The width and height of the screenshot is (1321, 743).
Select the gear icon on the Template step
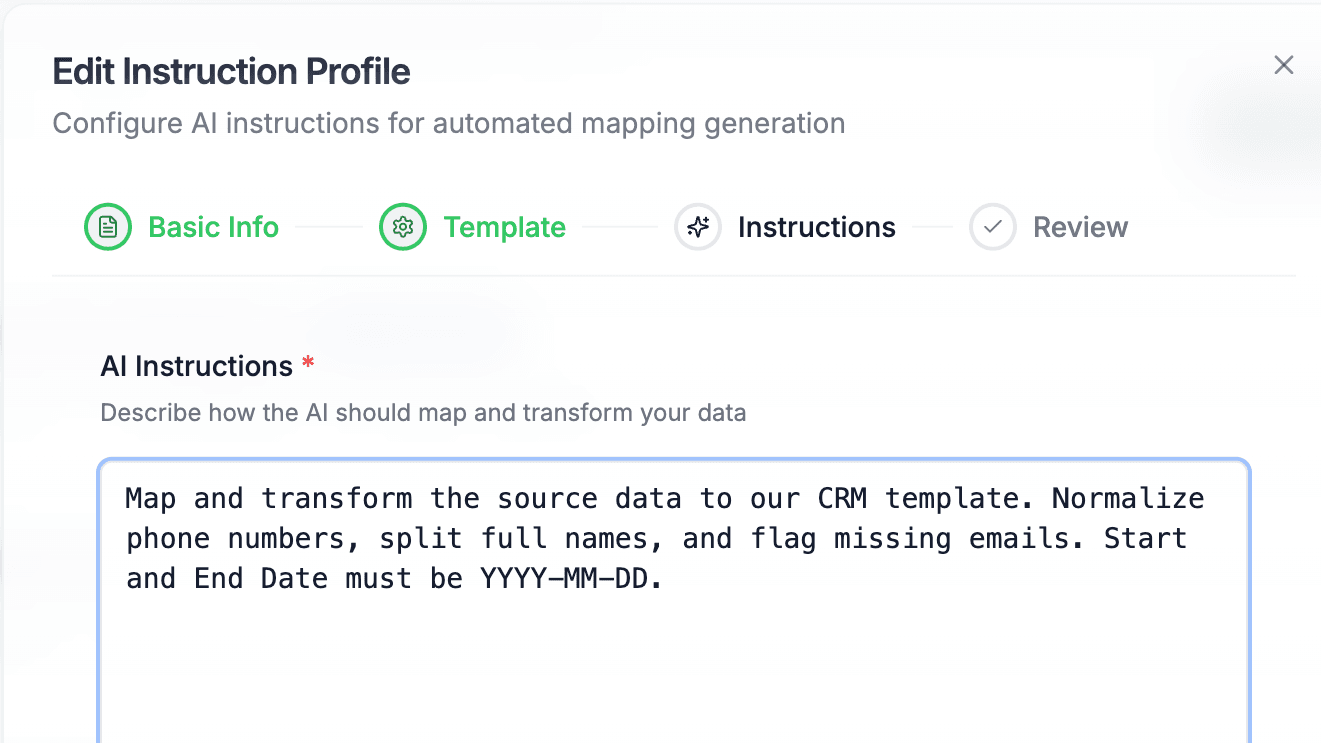402,227
